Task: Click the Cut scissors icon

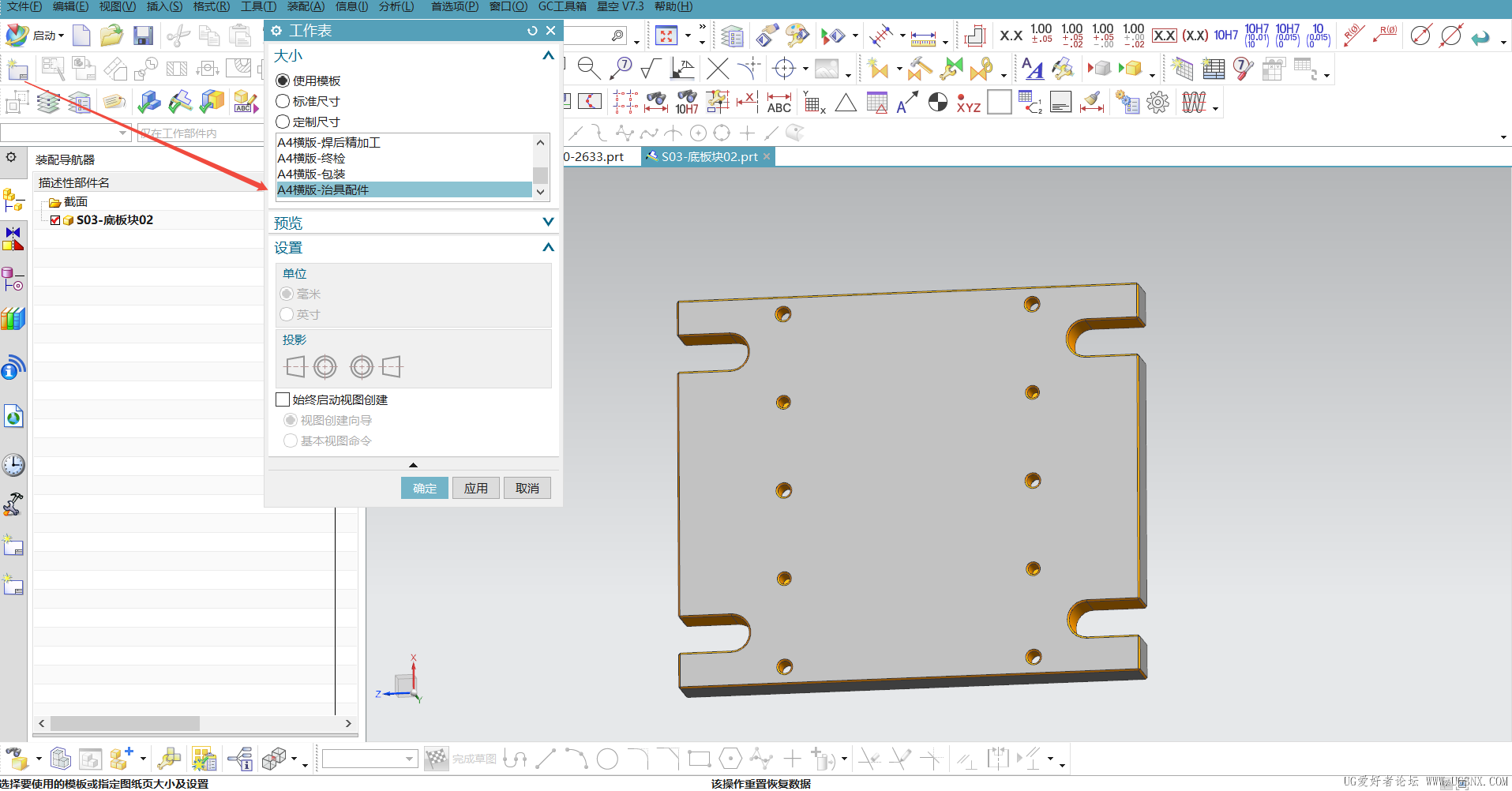Action: [x=178, y=36]
